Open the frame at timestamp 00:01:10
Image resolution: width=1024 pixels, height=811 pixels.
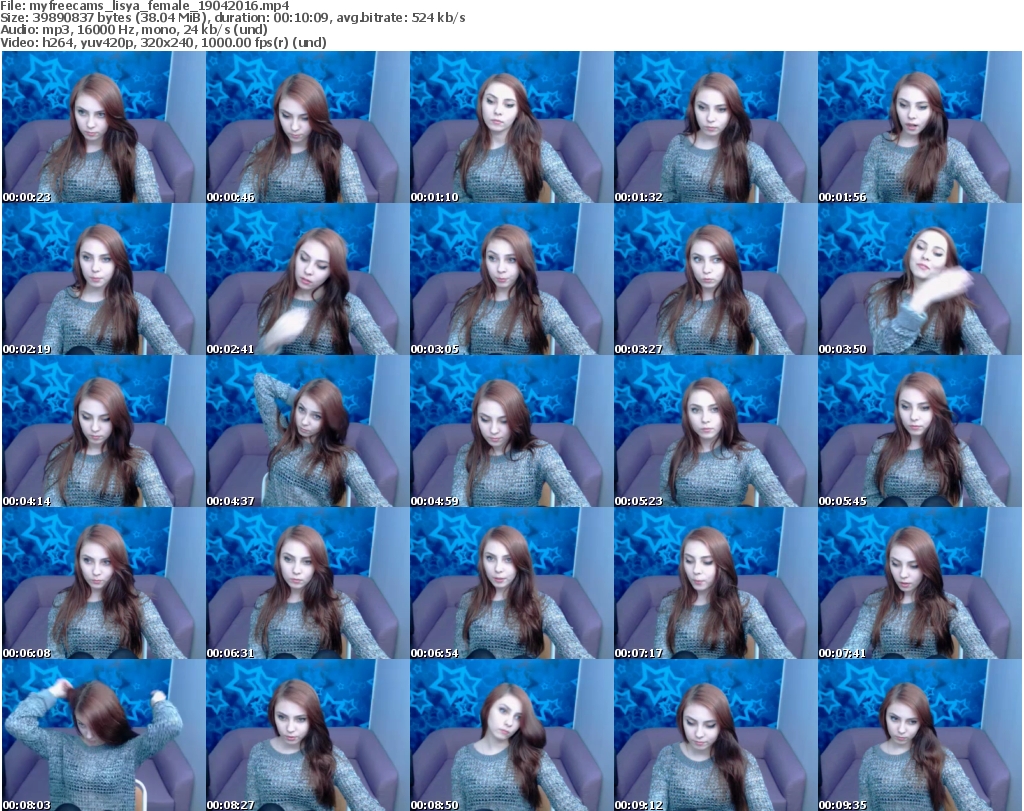pos(512,127)
